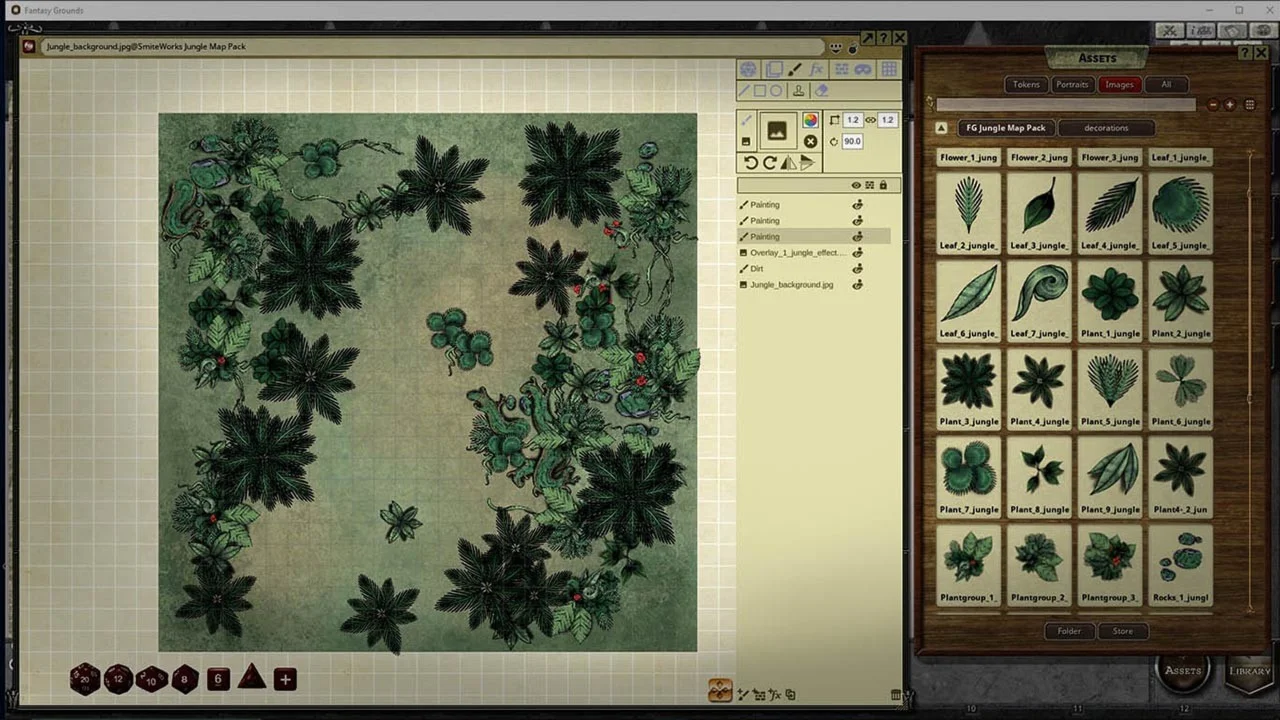Click the assets list vertical scrollbar
This screenshot has height=720, width=1280.
(x=1250, y=380)
